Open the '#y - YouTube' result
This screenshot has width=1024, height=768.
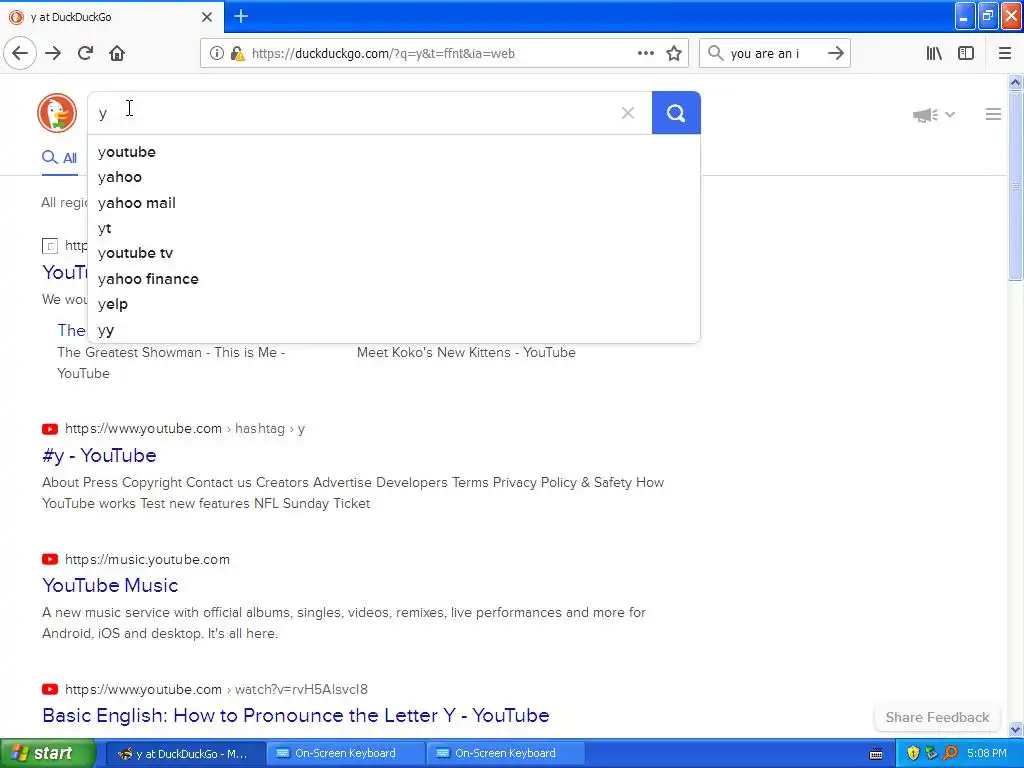99,455
